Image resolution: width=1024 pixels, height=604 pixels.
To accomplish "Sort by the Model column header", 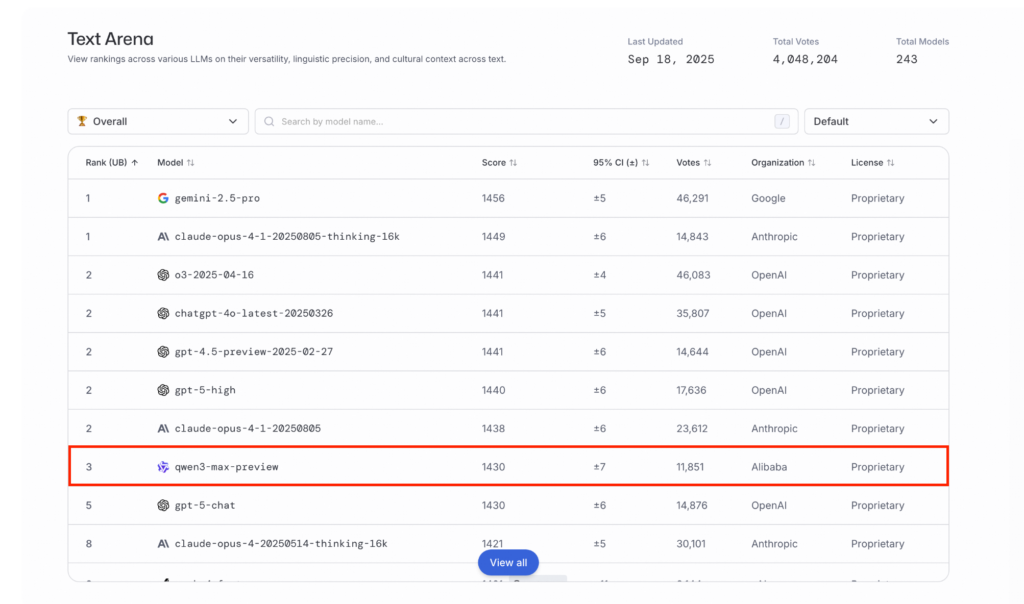I will tap(176, 162).
